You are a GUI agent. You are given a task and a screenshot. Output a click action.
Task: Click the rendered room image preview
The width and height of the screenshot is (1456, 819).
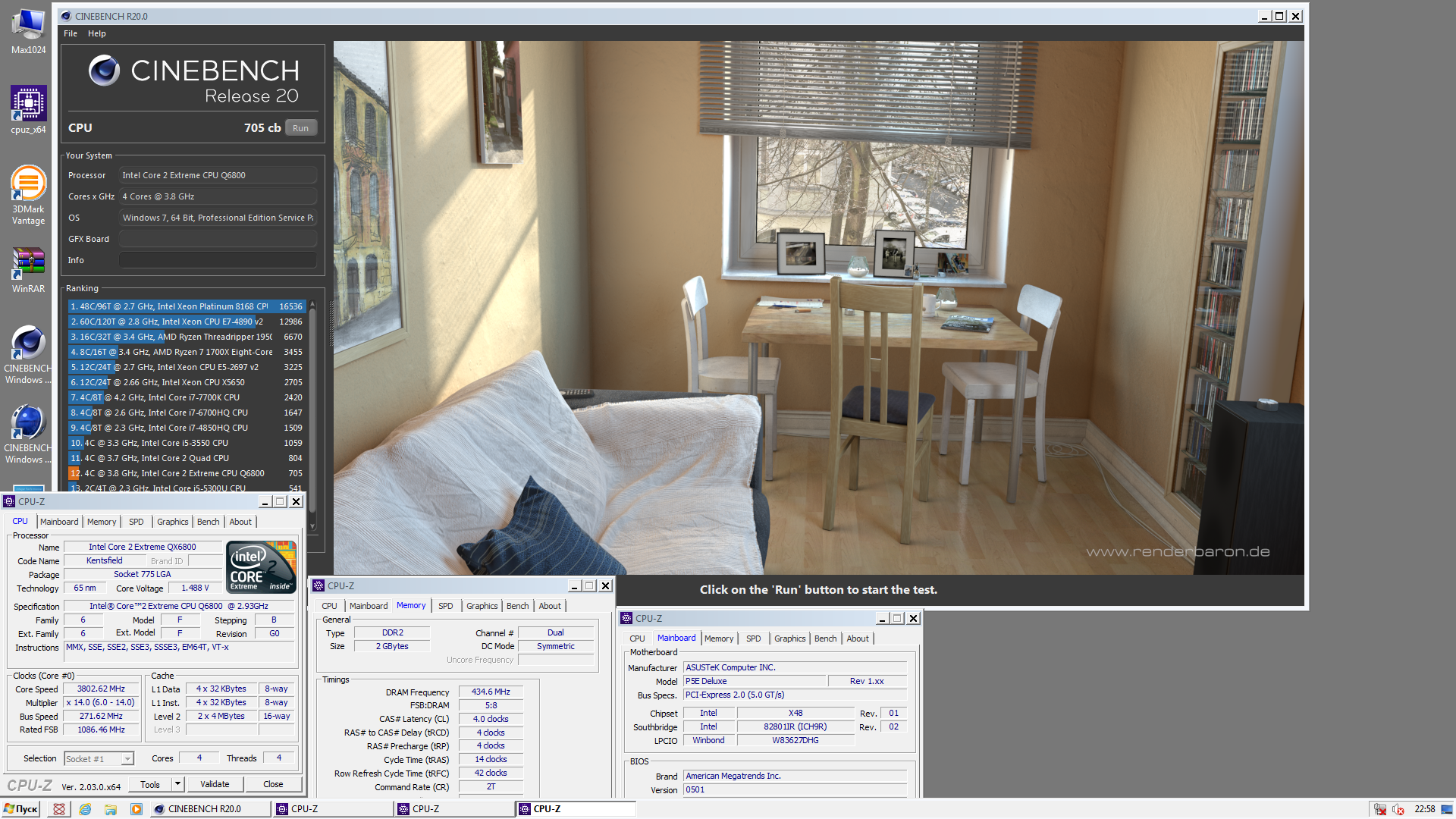point(818,307)
